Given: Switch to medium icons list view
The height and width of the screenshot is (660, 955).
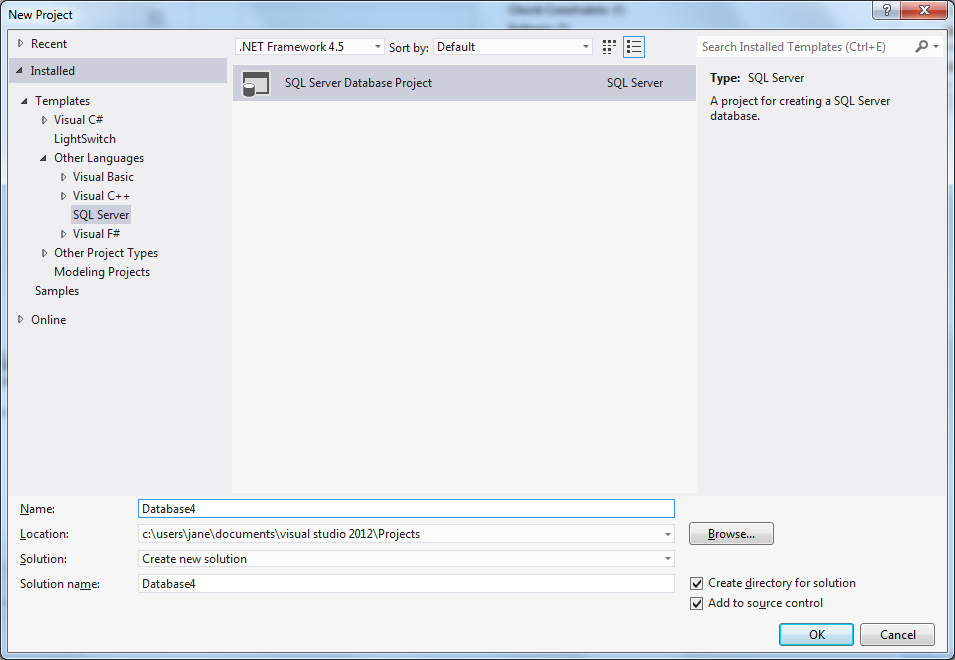Looking at the screenshot, I should point(633,47).
